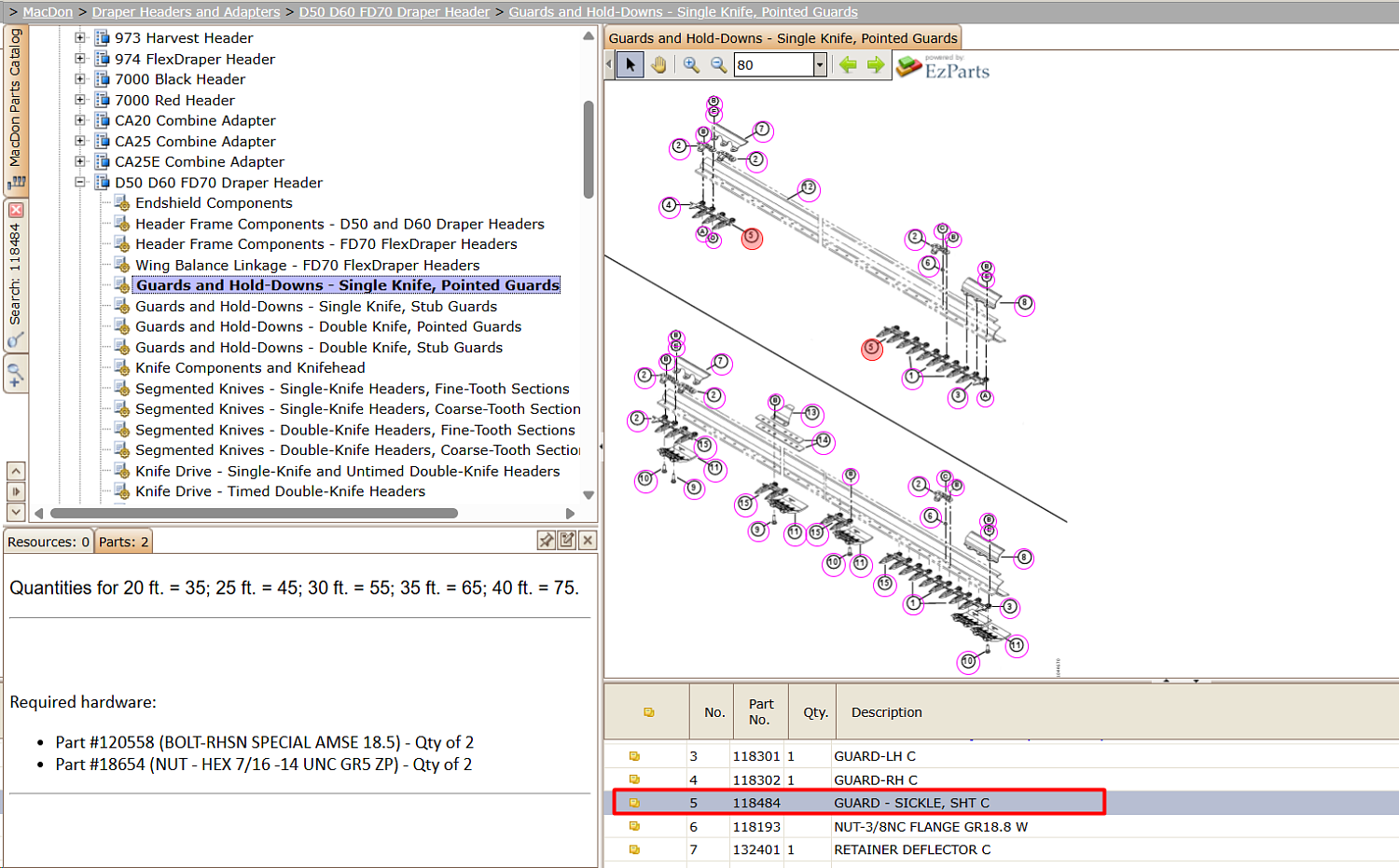The image size is (1399, 868).
Task: Click the Knife Components and Knifehead page icon
Action: click(122, 367)
